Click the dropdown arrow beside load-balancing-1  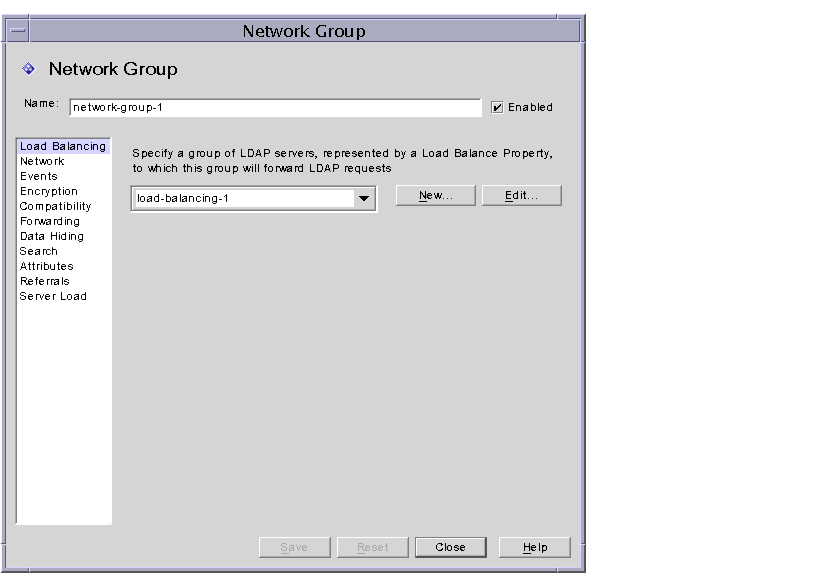click(x=364, y=197)
